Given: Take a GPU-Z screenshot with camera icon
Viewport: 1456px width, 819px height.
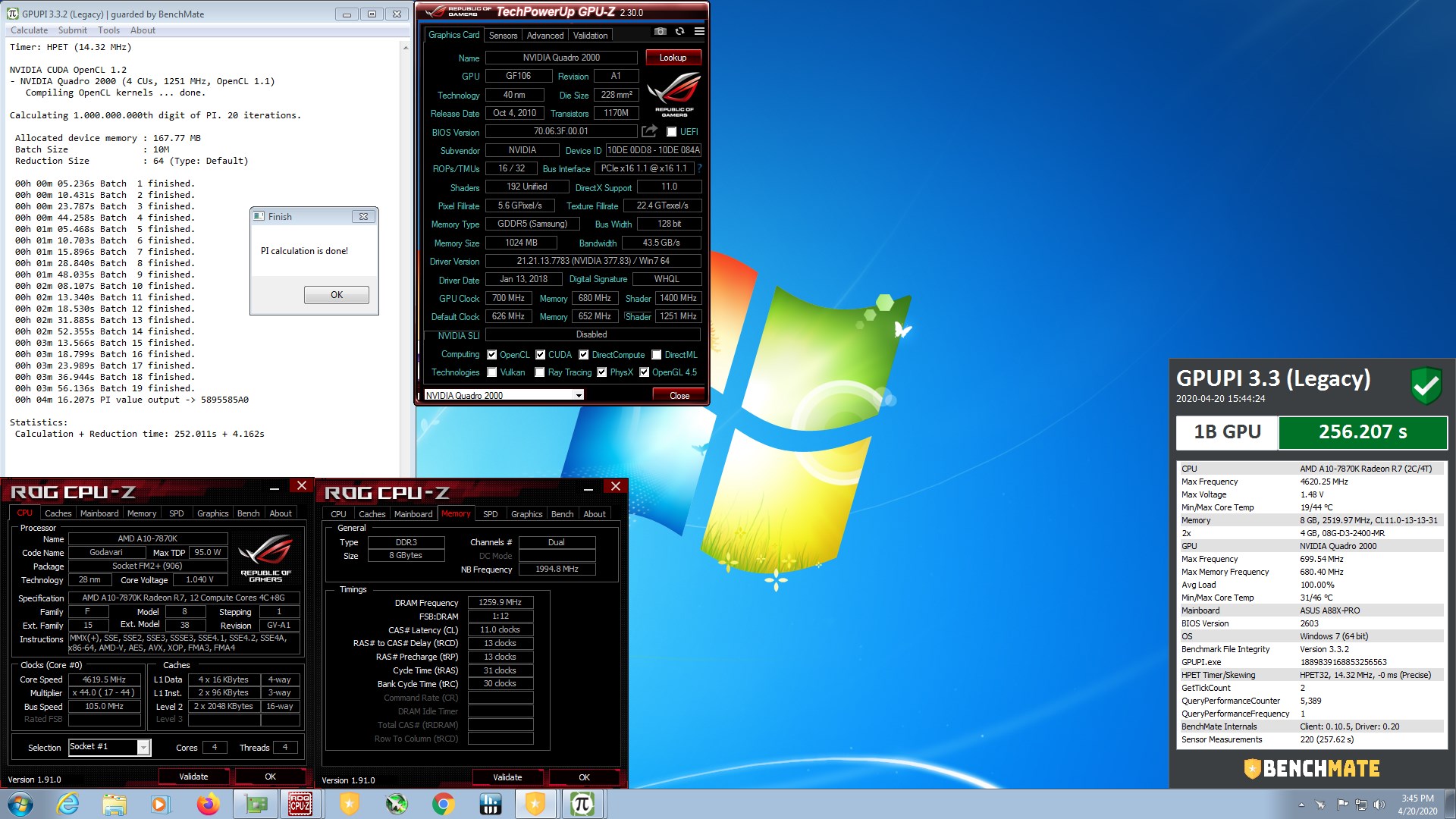Looking at the screenshot, I should pos(661,32).
